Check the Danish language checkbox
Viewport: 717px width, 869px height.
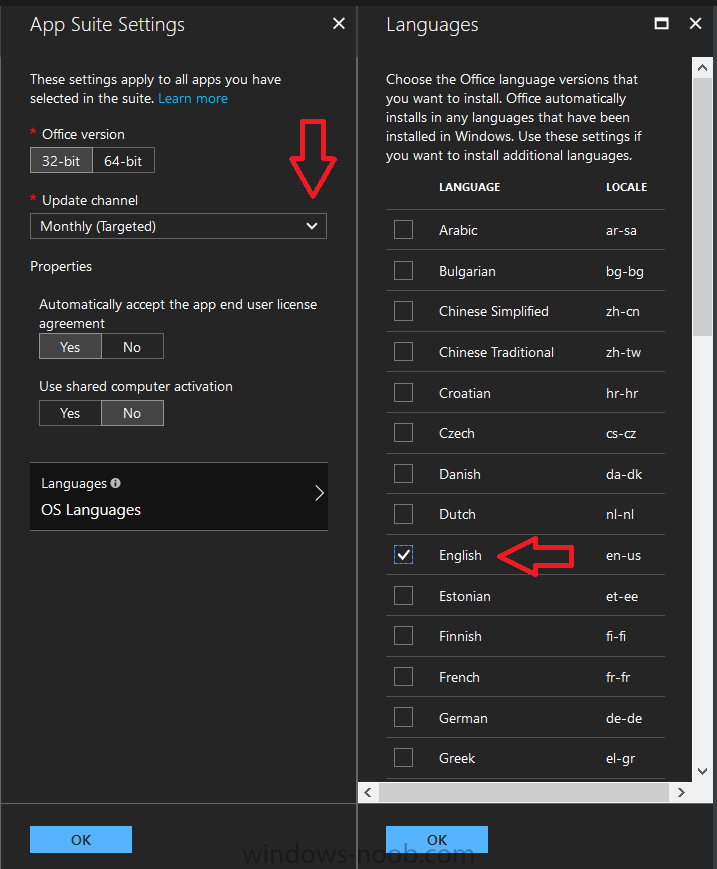pyautogui.click(x=403, y=473)
